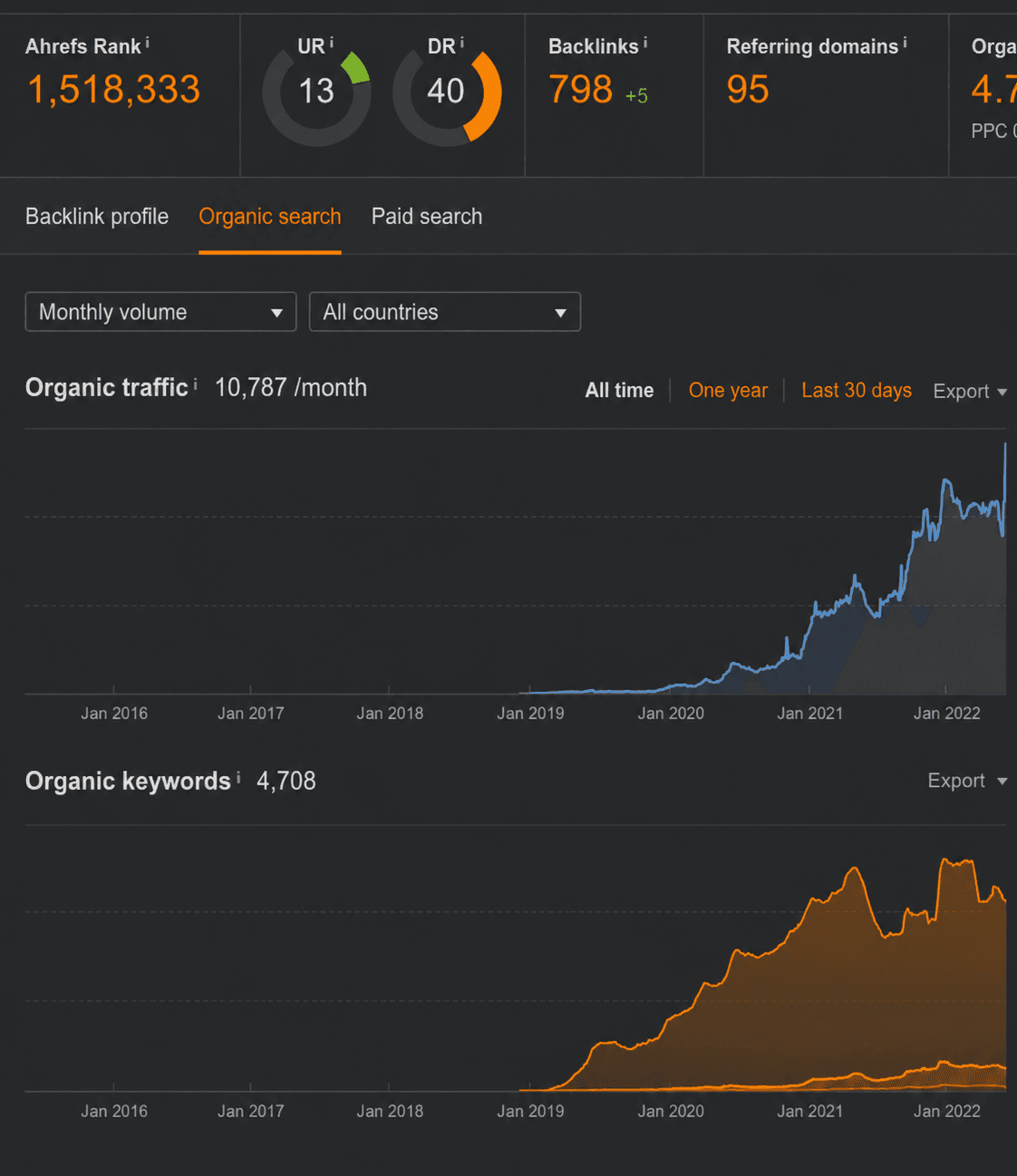Show the DR info icon tooltip
Viewport: 1017px width, 1176px height.
click(x=462, y=43)
